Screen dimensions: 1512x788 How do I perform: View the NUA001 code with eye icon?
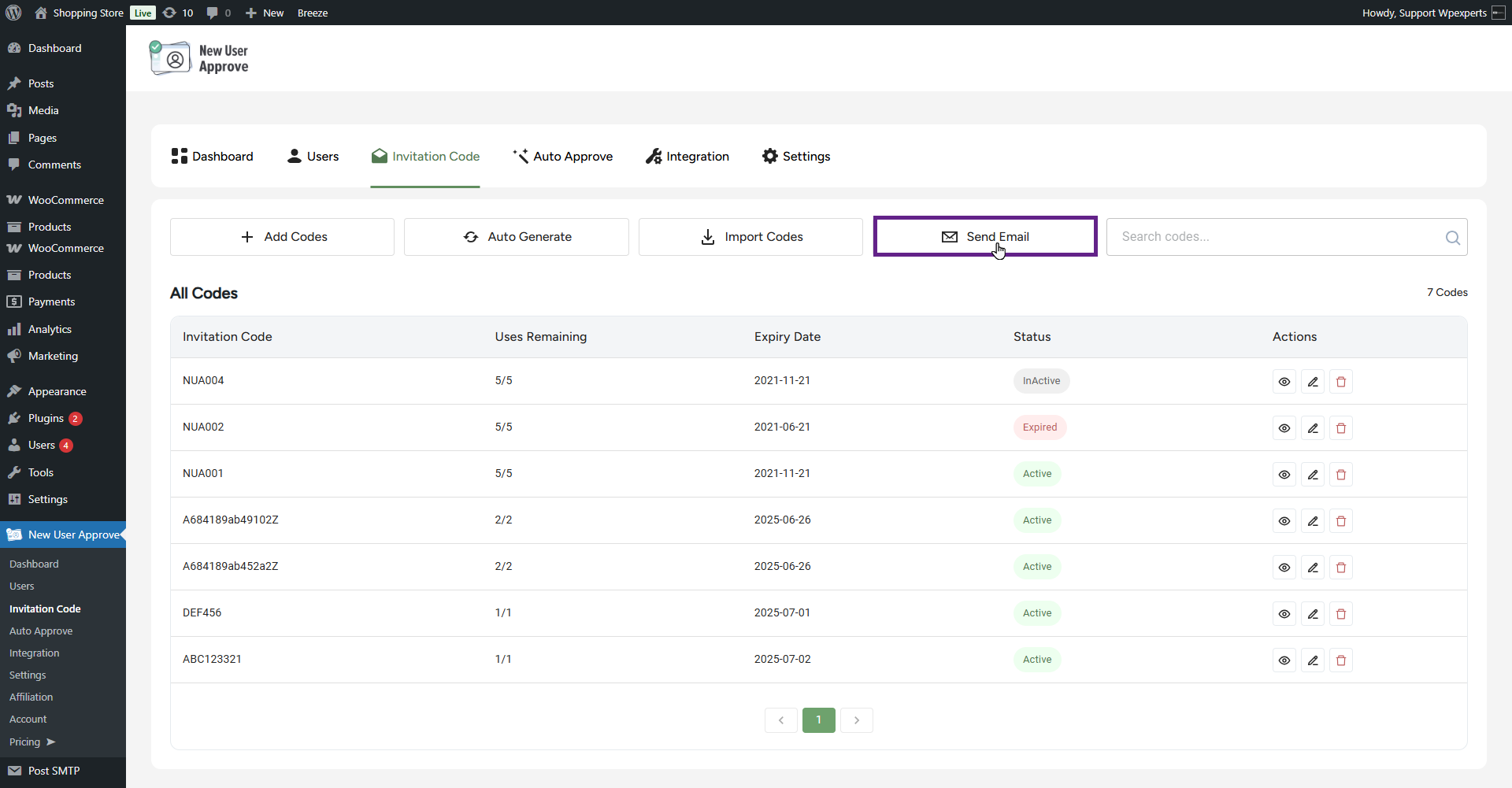point(1284,475)
